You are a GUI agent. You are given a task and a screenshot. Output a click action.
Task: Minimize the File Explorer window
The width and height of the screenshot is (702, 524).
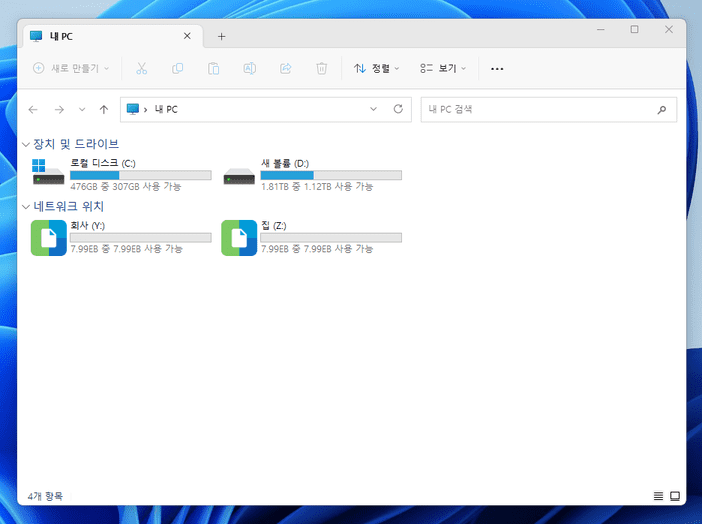point(601,30)
